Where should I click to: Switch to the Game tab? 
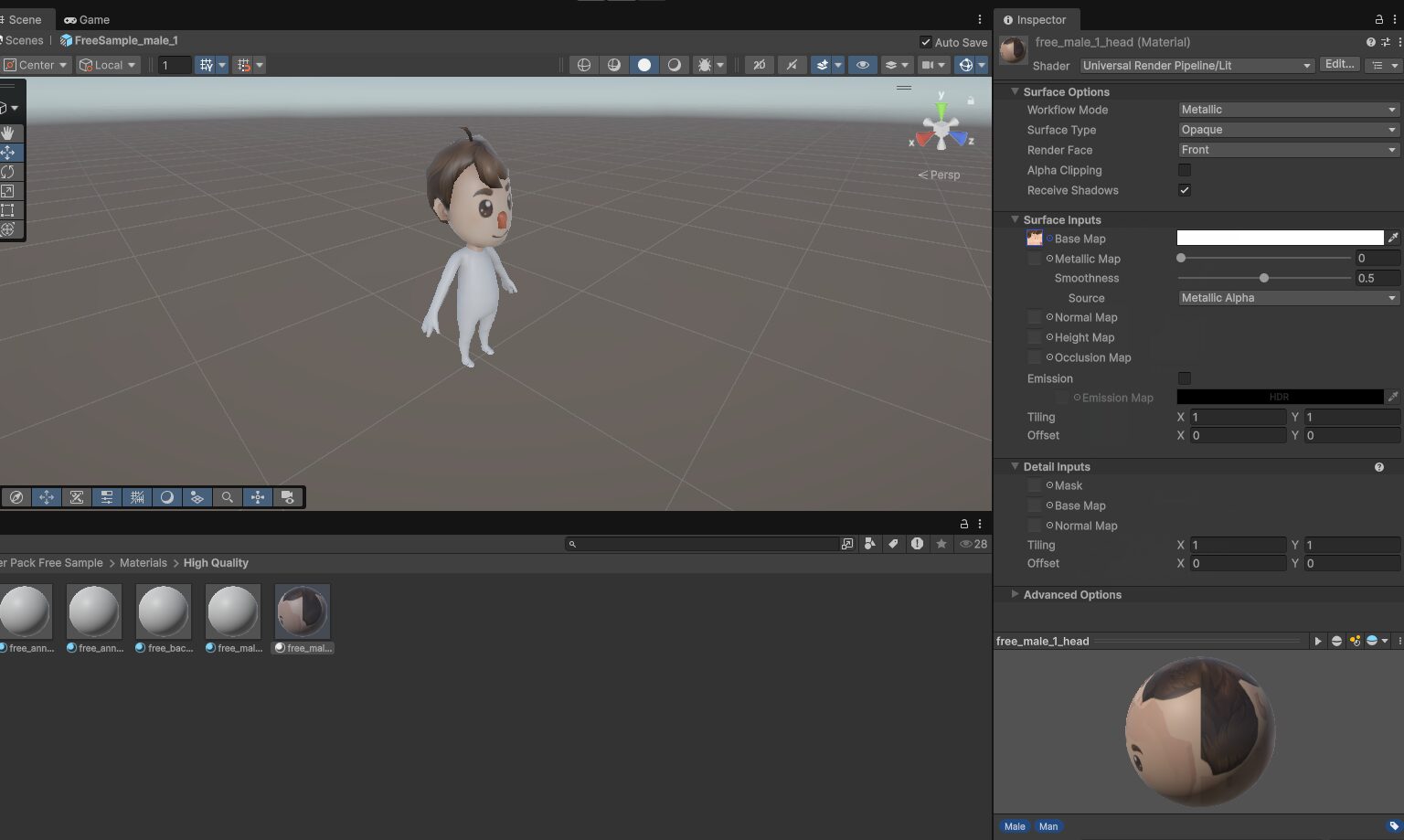click(x=87, y=19)
